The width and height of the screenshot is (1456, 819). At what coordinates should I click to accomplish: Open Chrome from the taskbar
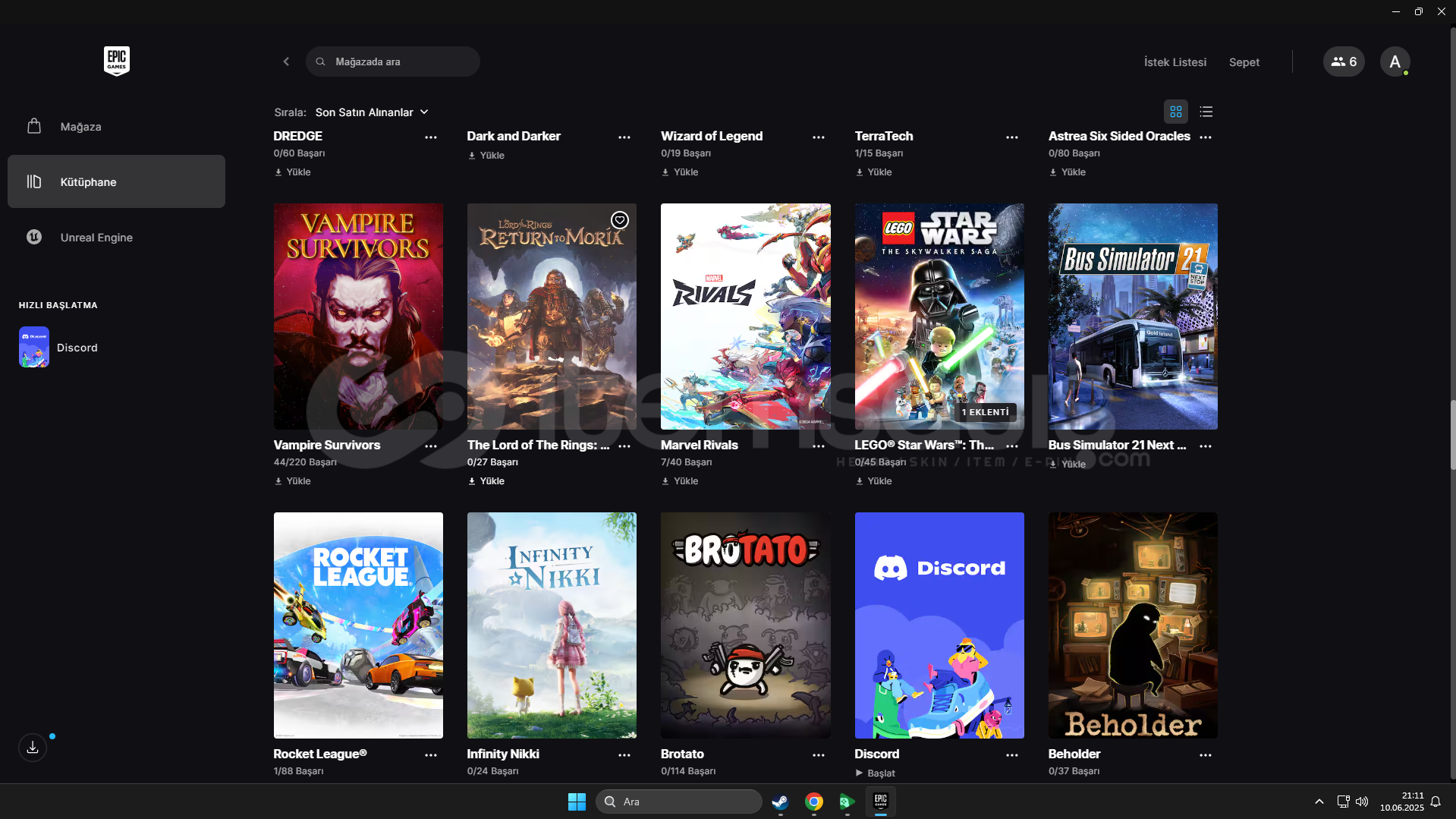click(814, 802)
